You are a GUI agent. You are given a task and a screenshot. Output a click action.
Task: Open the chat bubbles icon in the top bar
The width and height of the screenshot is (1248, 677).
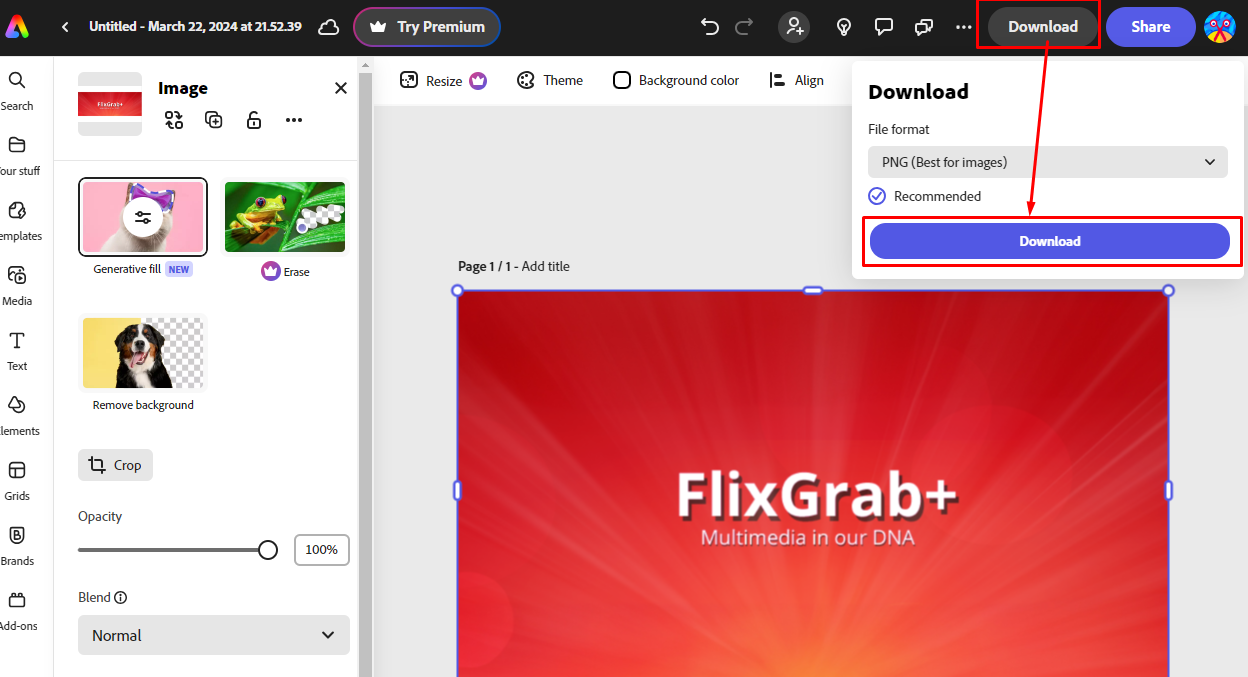pyautogui.click(x=924, y=27)
